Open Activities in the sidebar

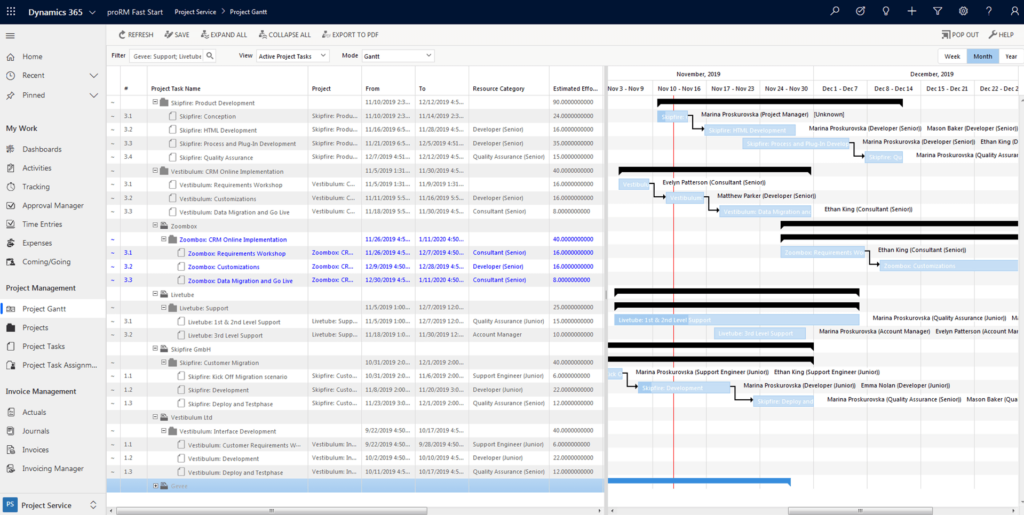tap(37, 168)
